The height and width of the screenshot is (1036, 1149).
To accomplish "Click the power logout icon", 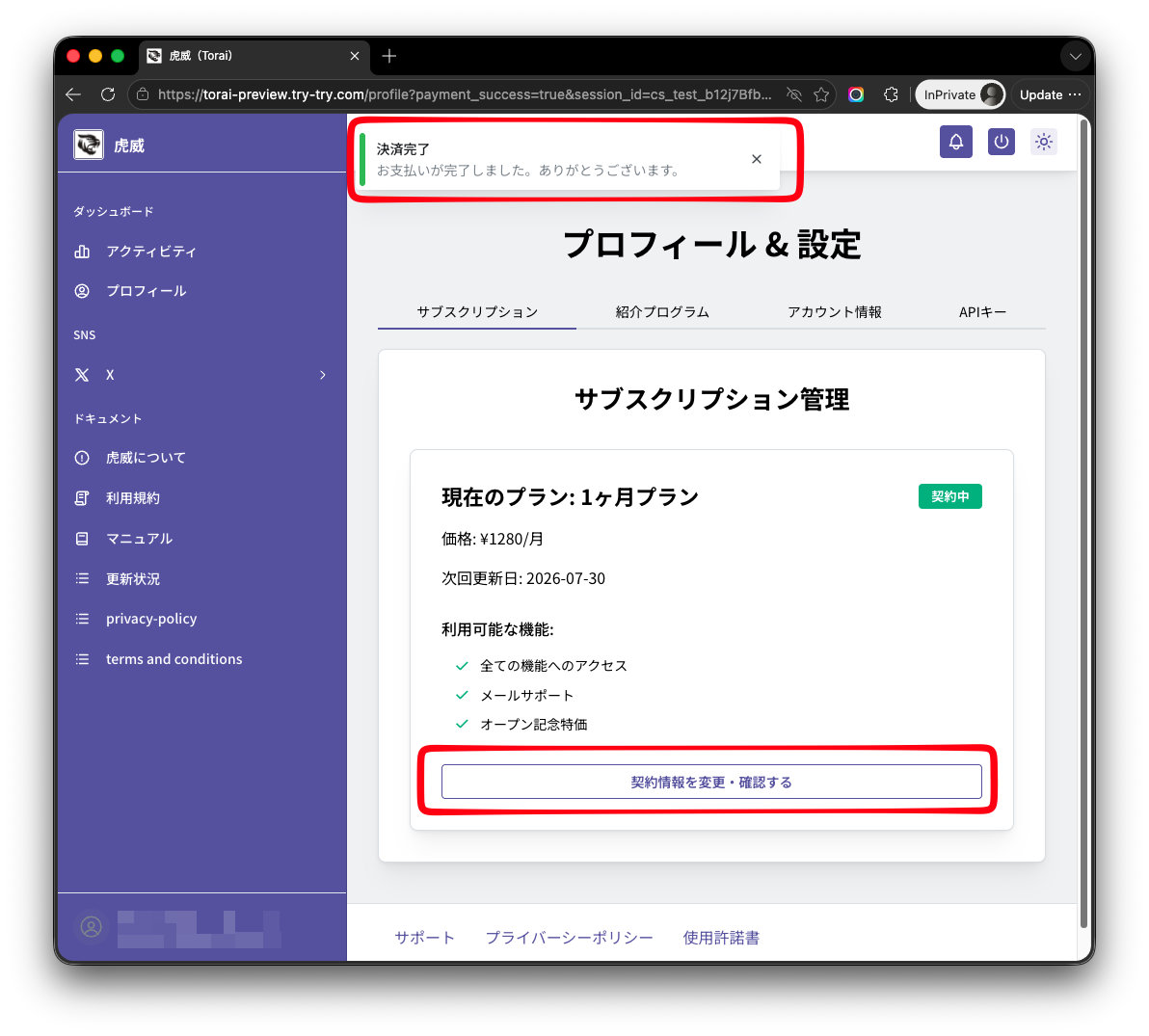I will [x=1001, y=142].
